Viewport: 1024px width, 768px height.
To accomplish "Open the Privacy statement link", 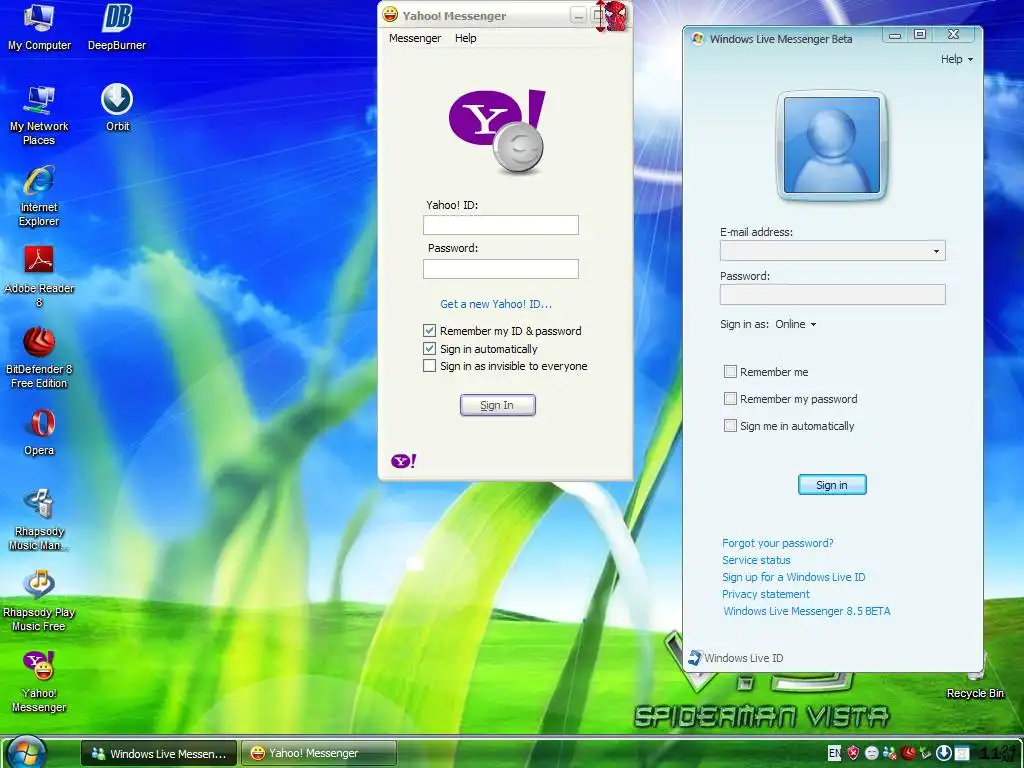I will (x=765, y=594).
